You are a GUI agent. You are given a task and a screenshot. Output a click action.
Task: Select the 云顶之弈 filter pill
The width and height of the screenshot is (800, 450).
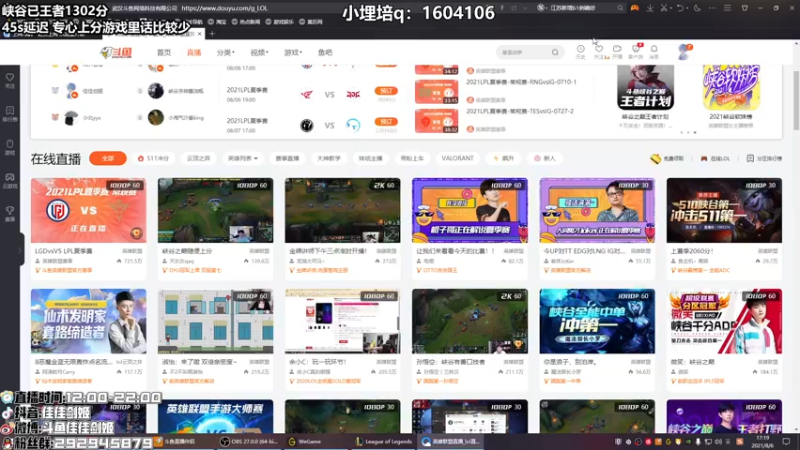(198, 158)
